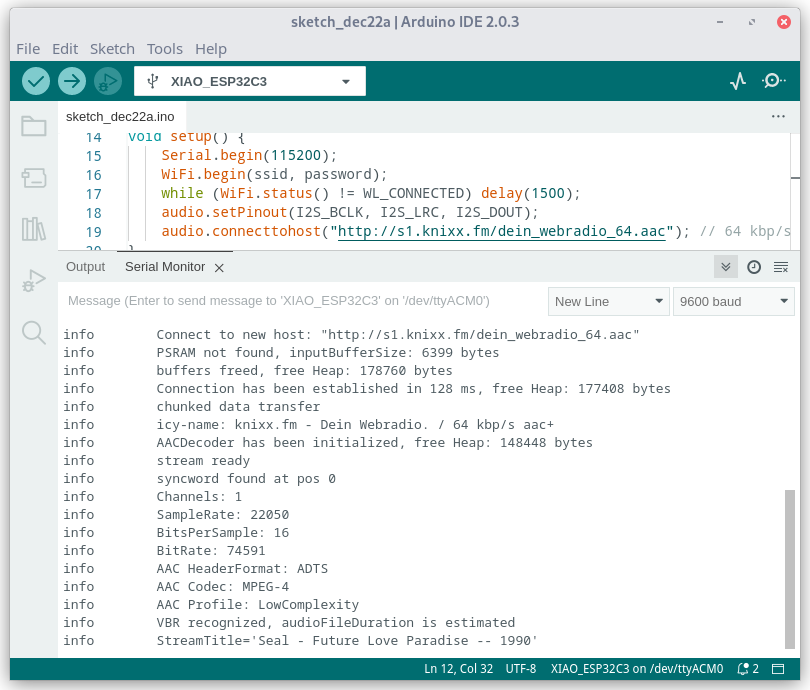Start debugging with the debug toolbar icon
Viewport: 810px width, 690px height.
coord(108,81)
